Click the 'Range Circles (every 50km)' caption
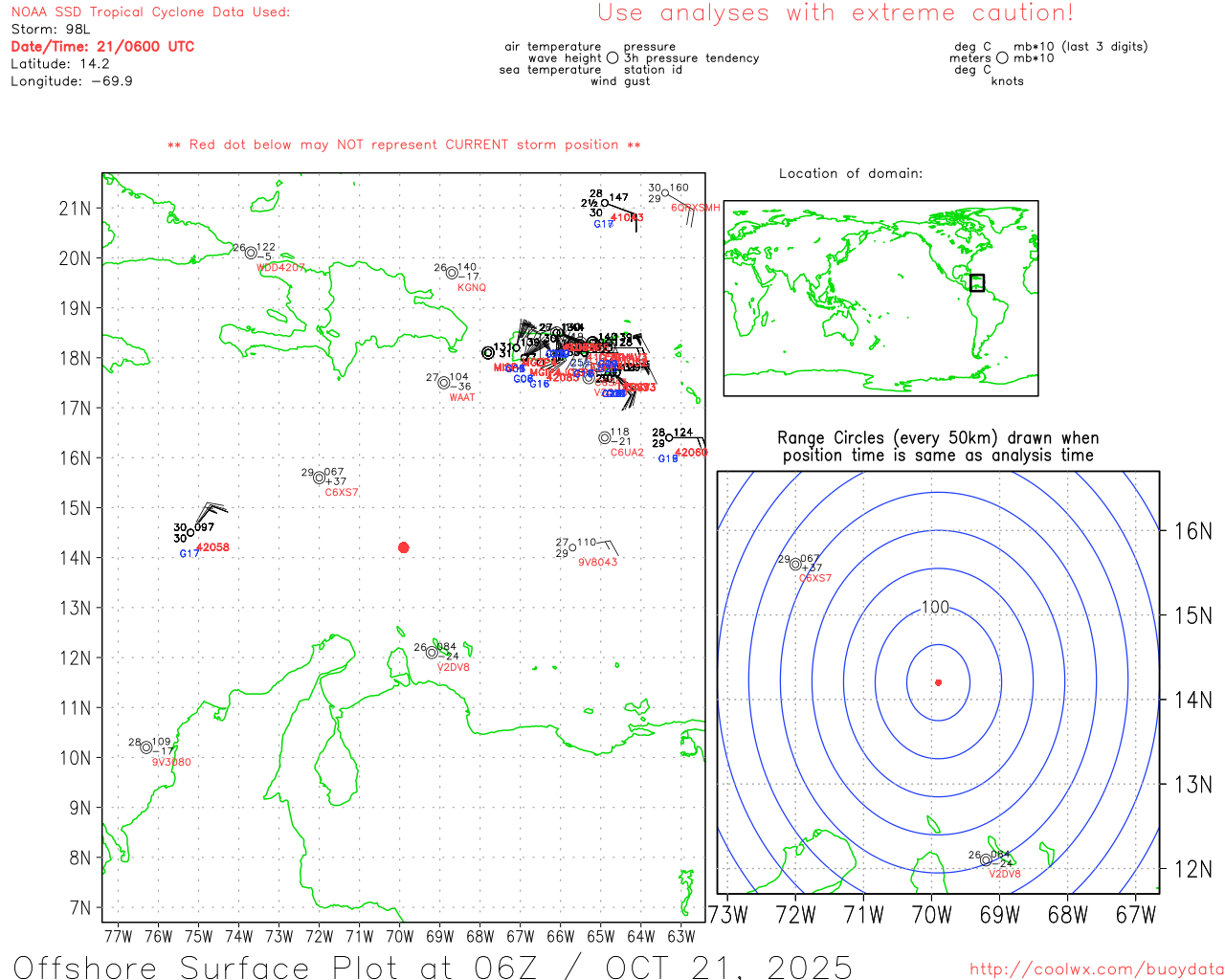 [938, 447]
